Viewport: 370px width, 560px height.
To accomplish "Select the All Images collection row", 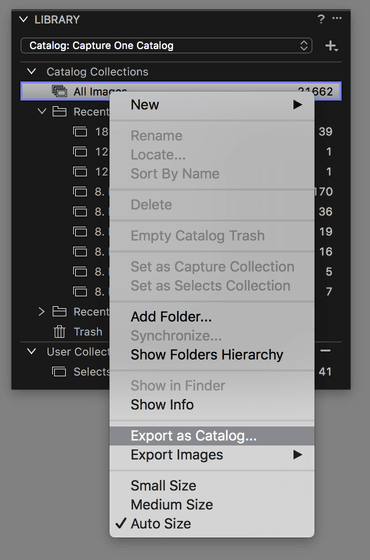I will point(181,91).
